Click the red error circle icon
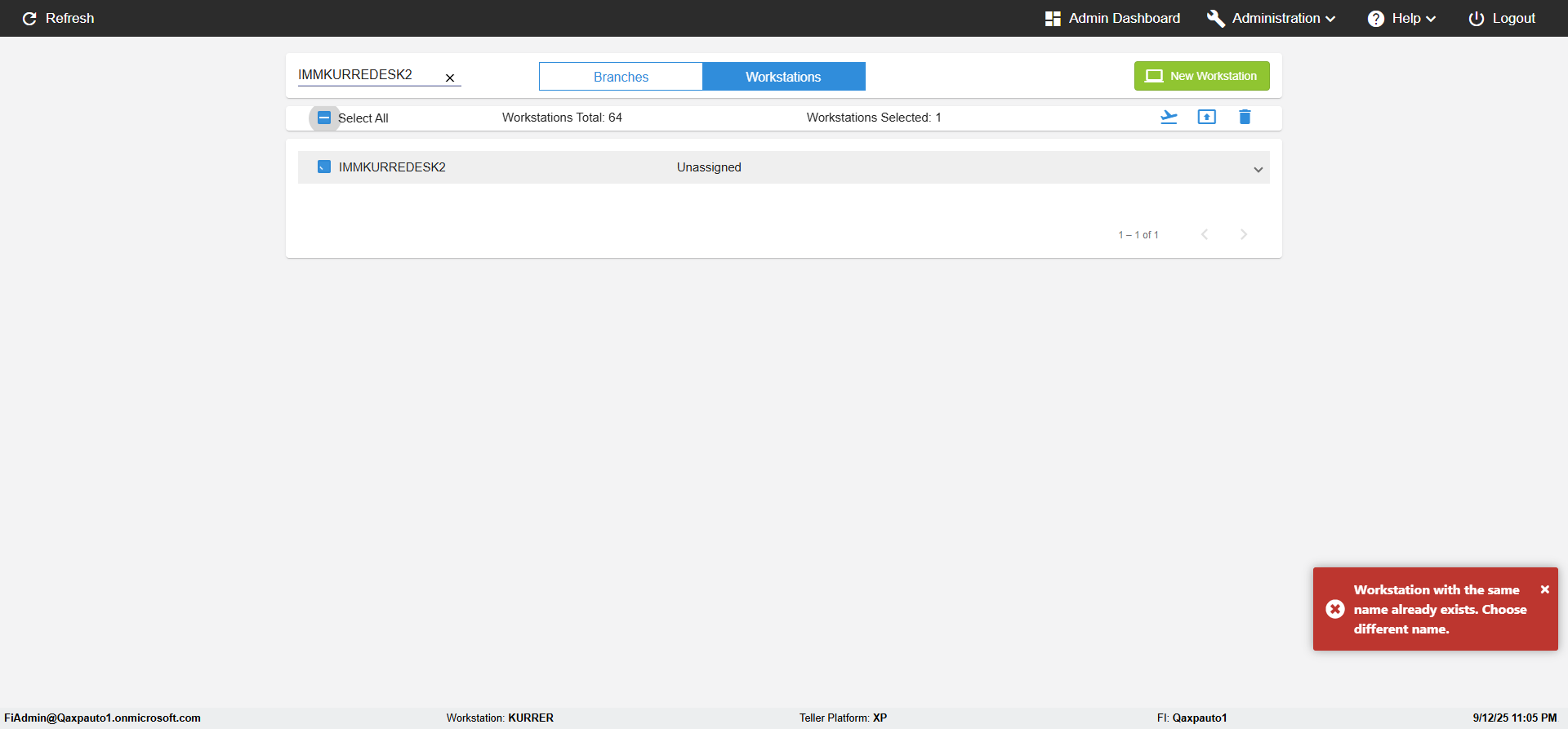Screen dimensions: 1568x729 click(x=1335, y=609)
